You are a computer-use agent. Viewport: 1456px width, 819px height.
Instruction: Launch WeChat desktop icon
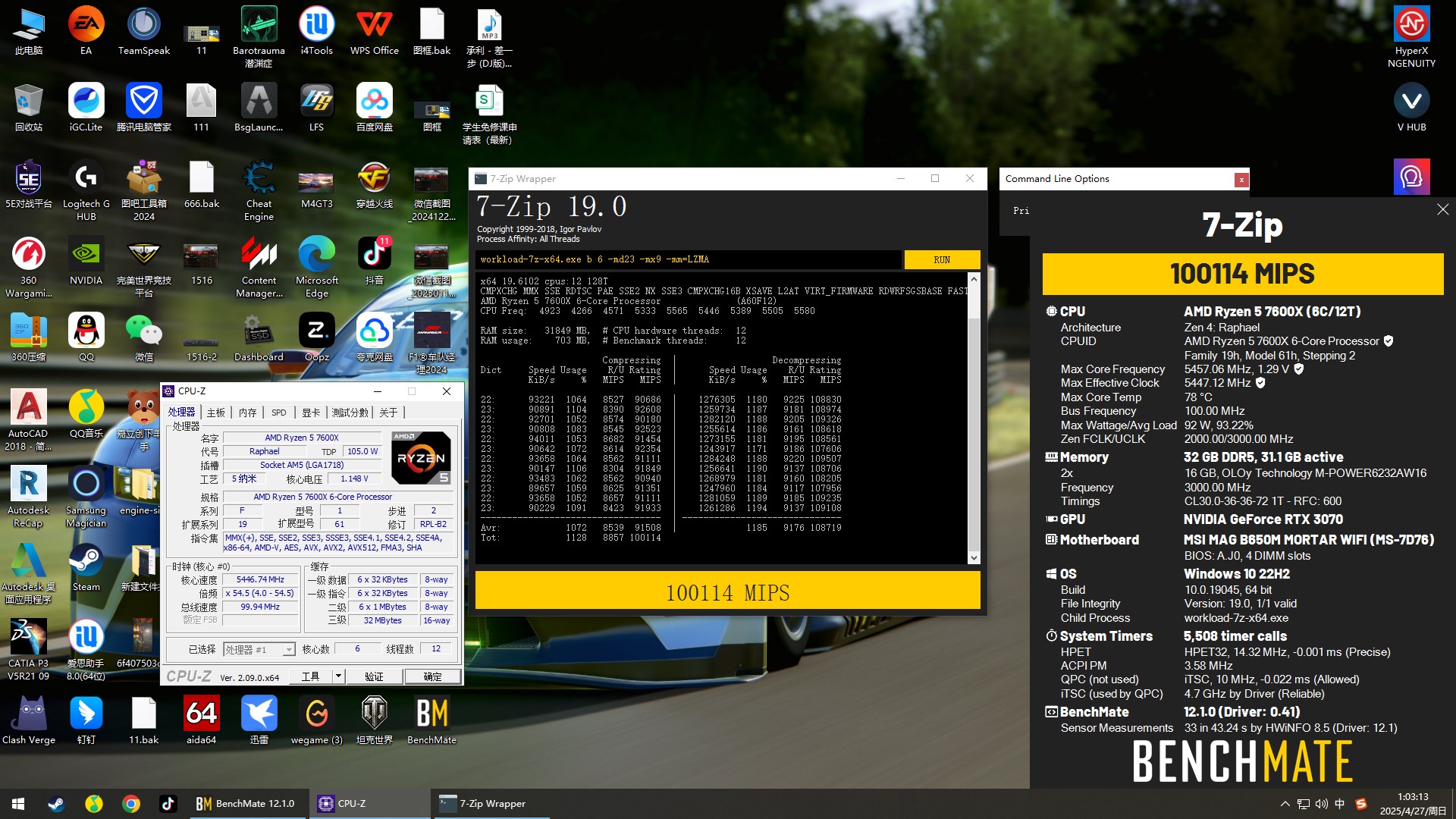[143, 337]
